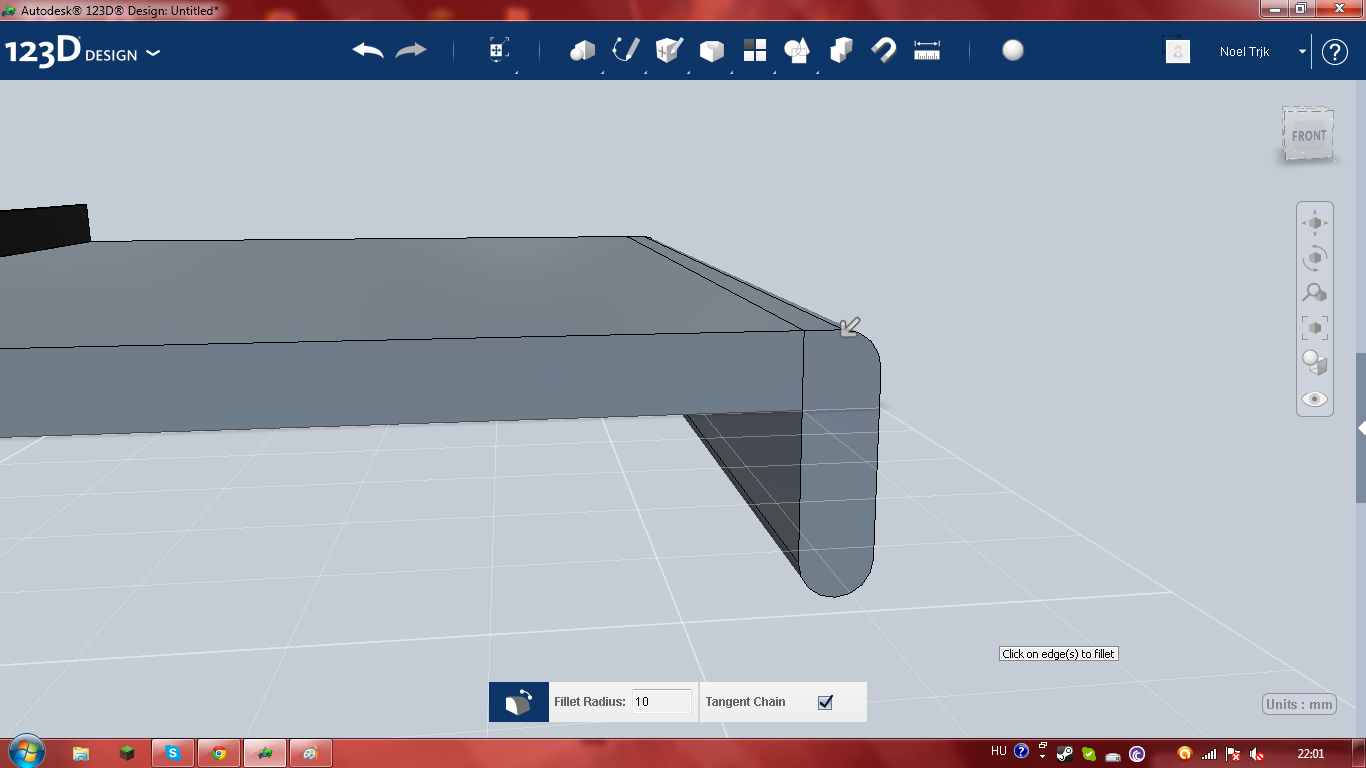Click the volume icon in the tray
1366x768 pixels.
tap(1257, 754)
